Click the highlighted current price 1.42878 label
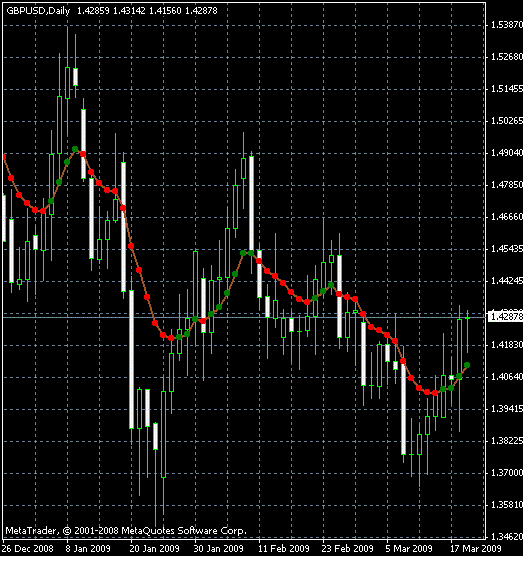Image resolution: width=523 pixels, height=566 pixels. pos(505,317)
